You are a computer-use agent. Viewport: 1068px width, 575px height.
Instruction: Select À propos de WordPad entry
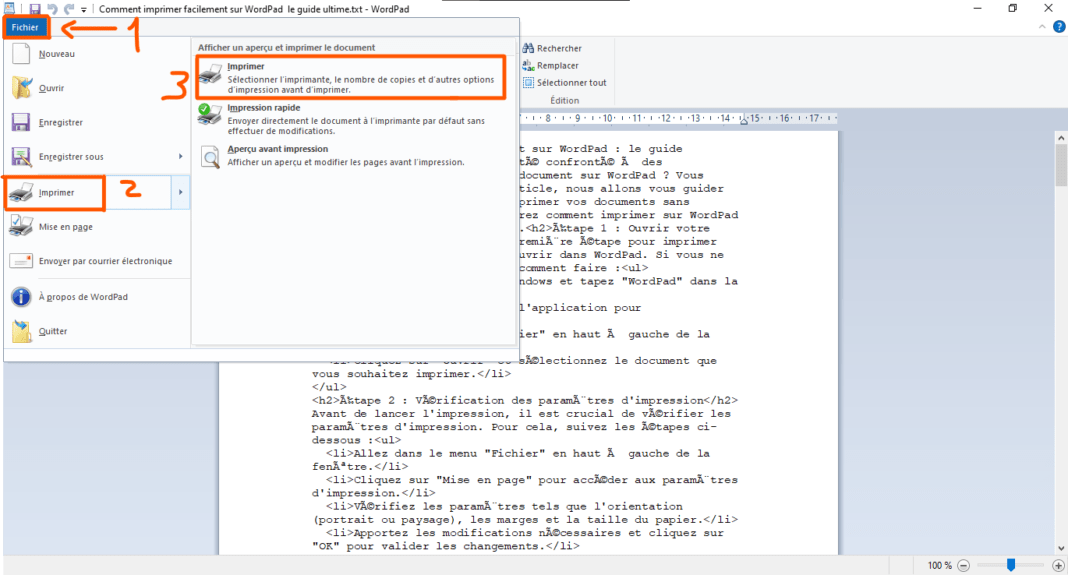(97, 297)
